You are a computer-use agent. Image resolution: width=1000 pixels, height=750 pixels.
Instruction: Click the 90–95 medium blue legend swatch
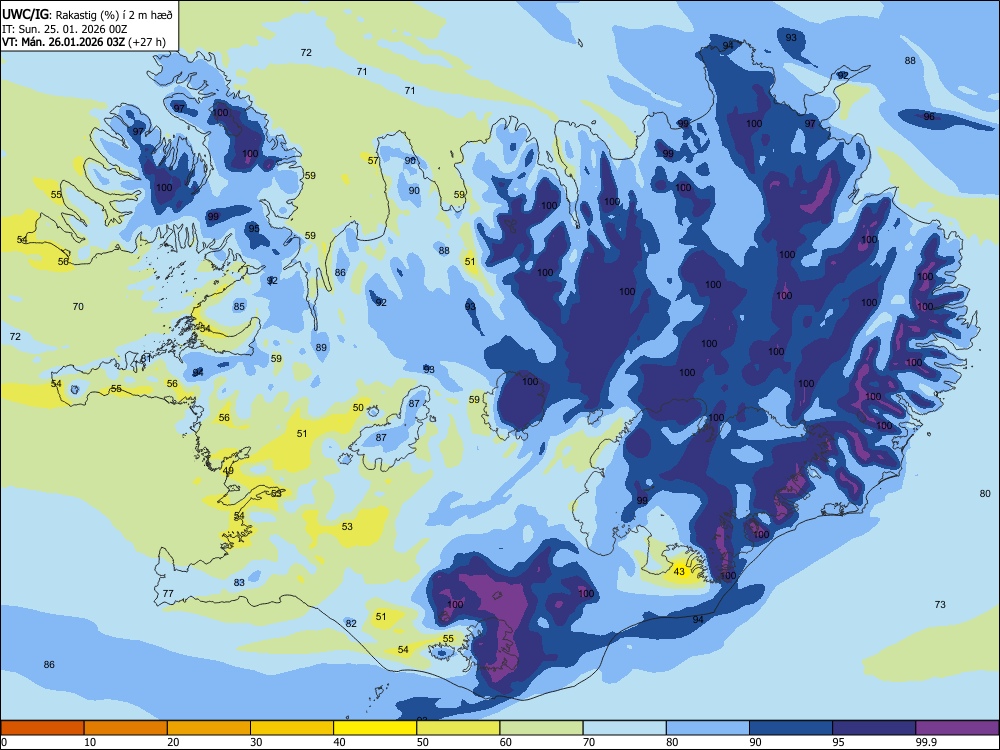791,728
